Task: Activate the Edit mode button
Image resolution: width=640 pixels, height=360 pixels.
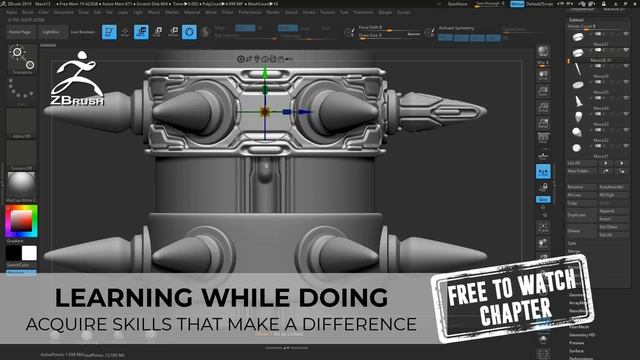Action: pyautogui.click(x=109, y=32)
